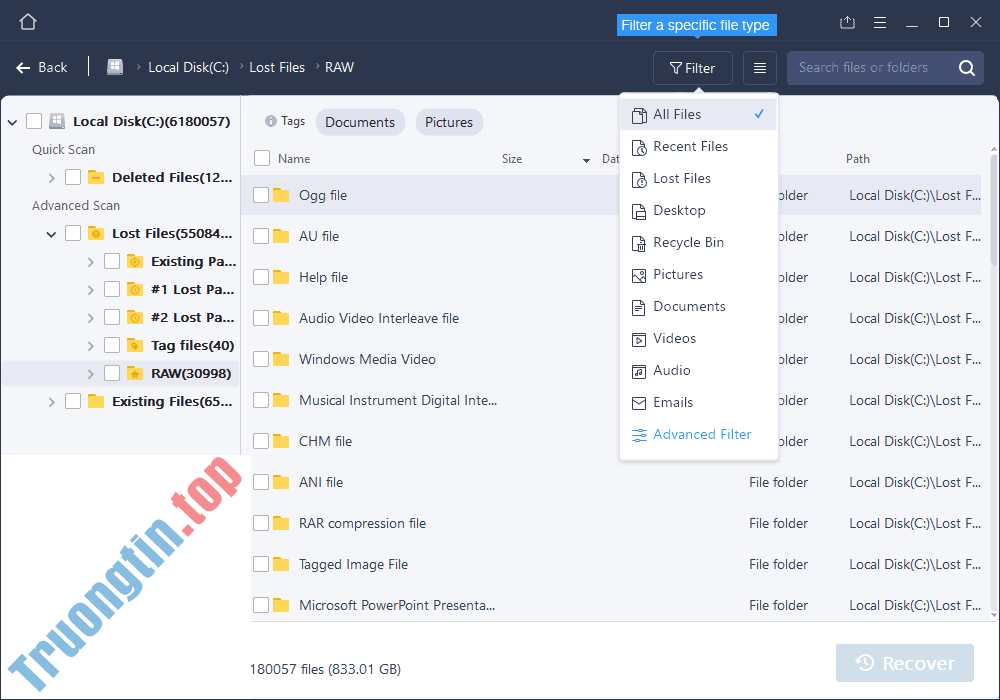Click the Home icon in the title bar
1000x700 pixels.
pyautogui.click(x=27, y=20)
